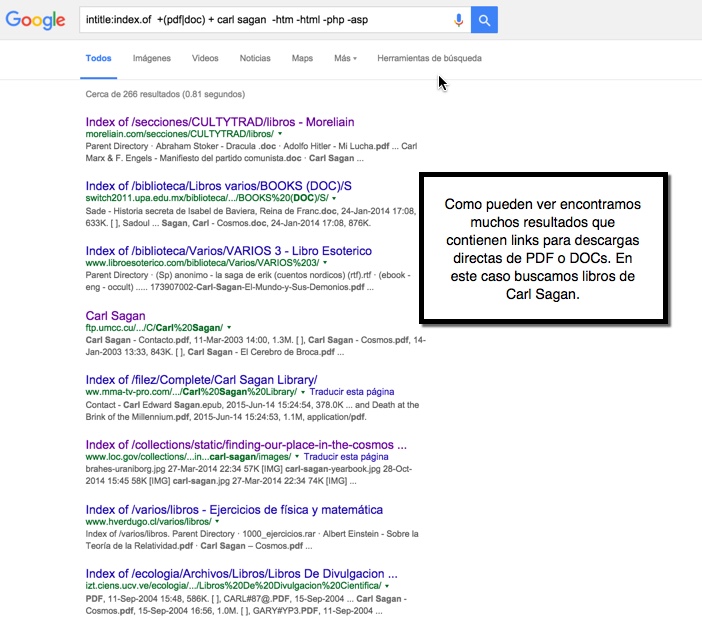Open the Noticias tab

point(255,59)
